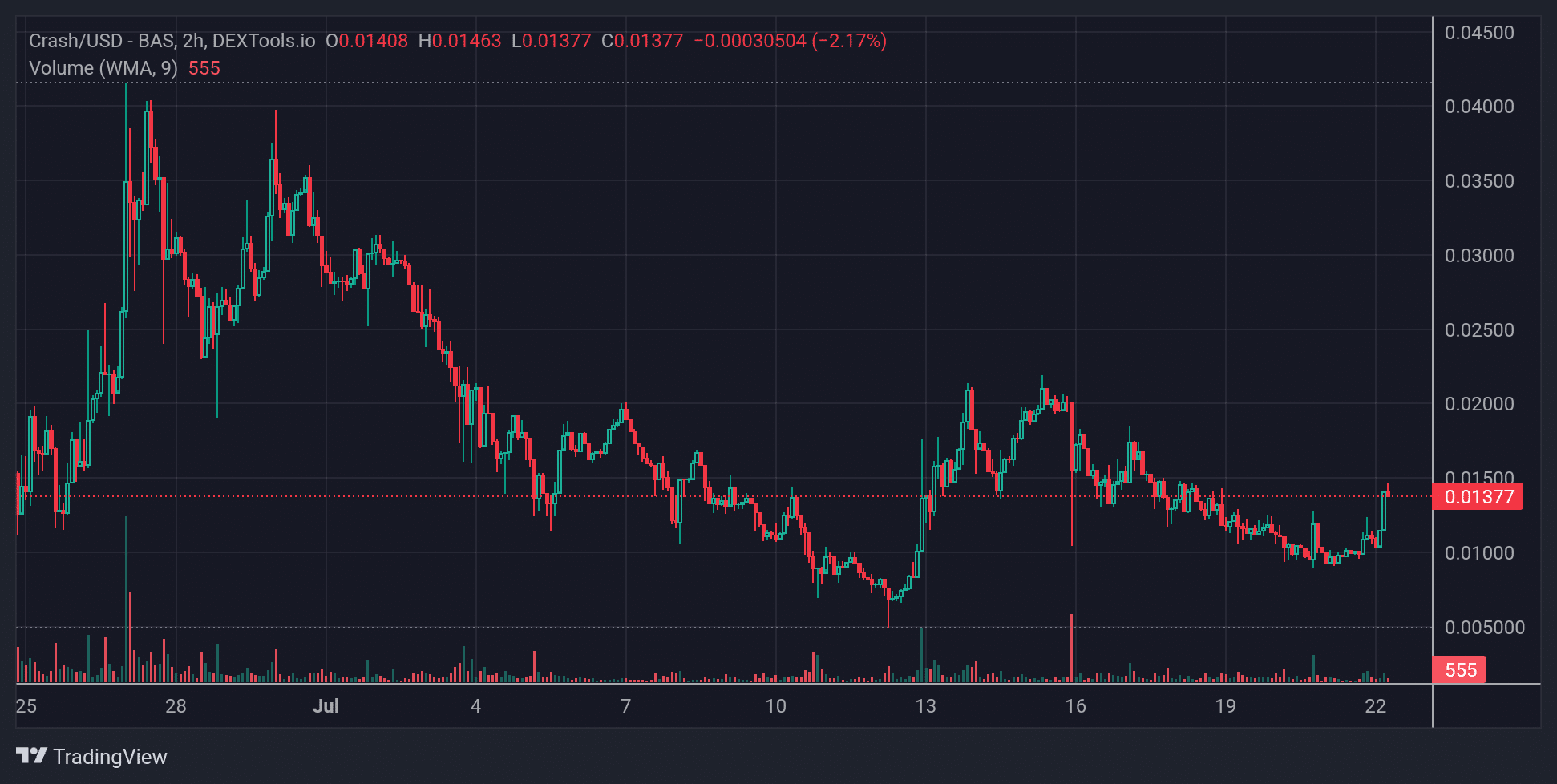Click the 0.02500 price axis label
The image size is (1557, 784).
click(x=1479, y=330)
